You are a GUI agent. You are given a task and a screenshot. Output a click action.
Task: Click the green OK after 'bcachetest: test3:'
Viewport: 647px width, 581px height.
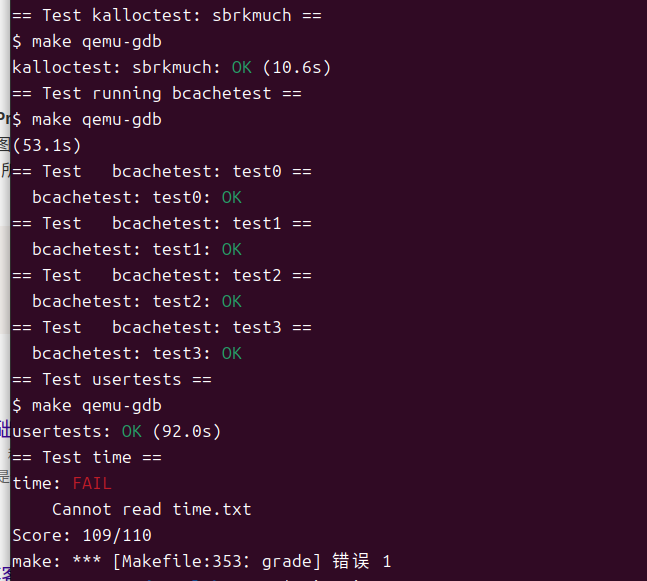[231, 353]
